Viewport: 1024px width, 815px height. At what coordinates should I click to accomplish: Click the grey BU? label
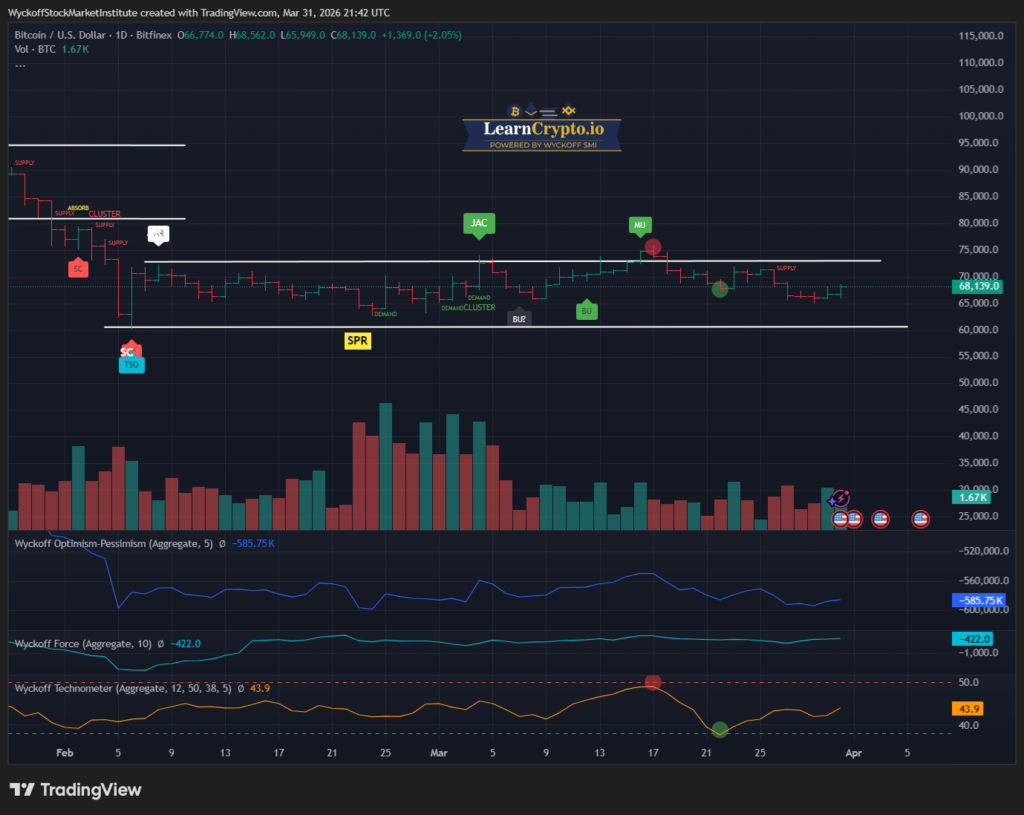click(519, 318)
